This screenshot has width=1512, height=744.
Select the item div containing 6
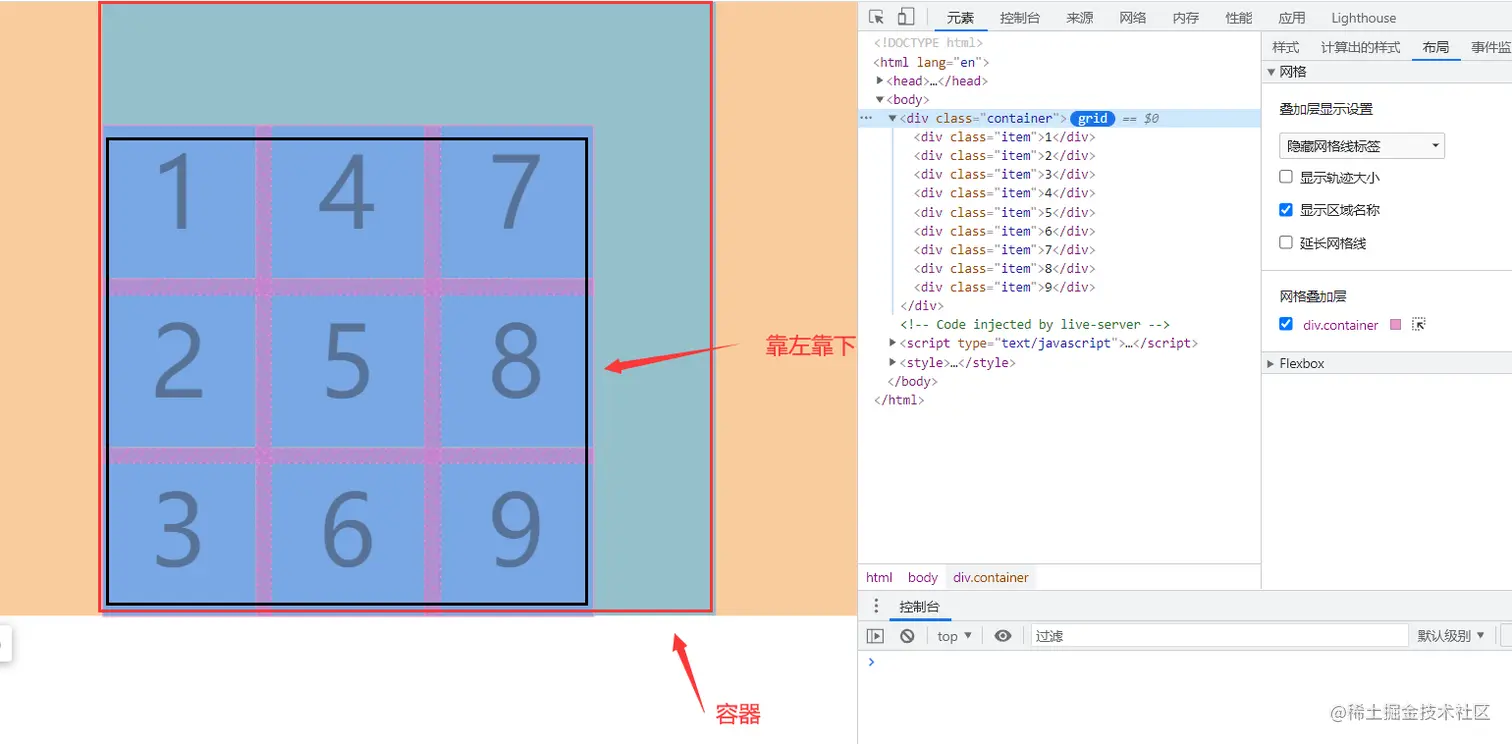(x=1005, y=231)
